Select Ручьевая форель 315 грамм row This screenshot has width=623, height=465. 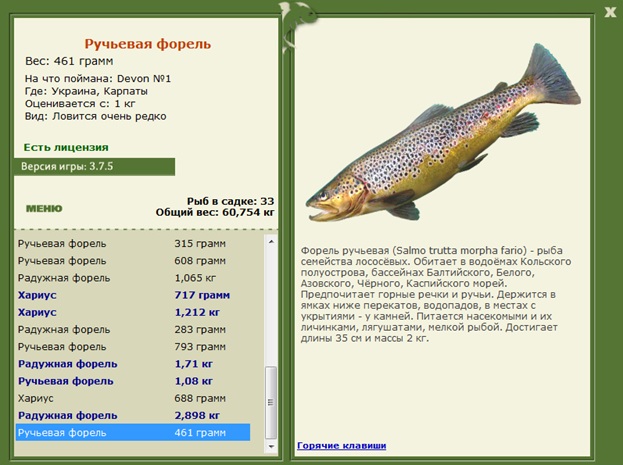(133, 244)
